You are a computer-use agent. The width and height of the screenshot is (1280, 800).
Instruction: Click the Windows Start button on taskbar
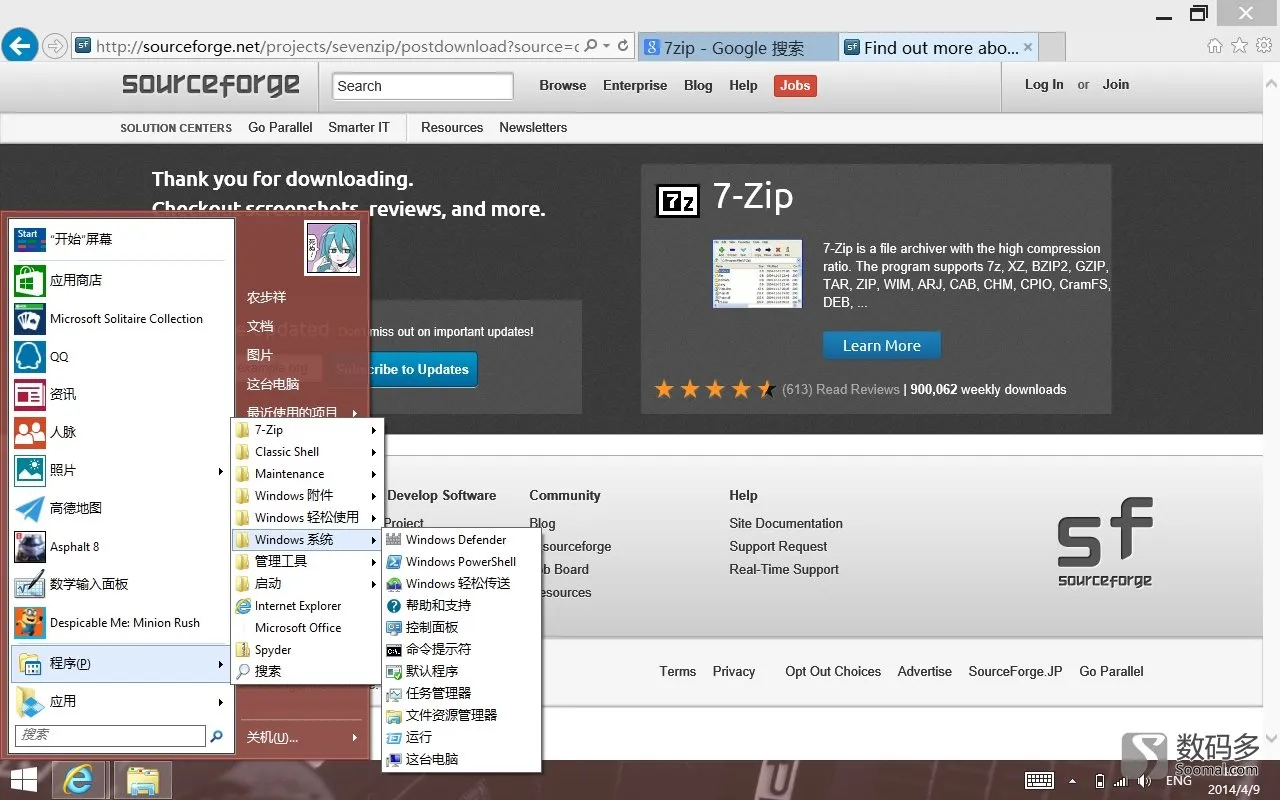[23, 780]
